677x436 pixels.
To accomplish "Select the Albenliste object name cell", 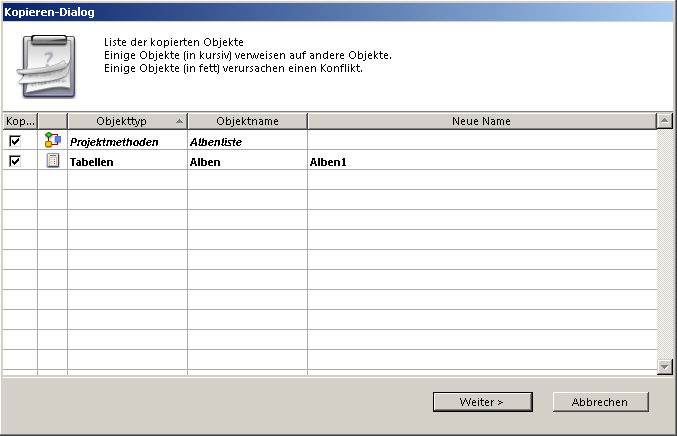I will click(247, 142).
